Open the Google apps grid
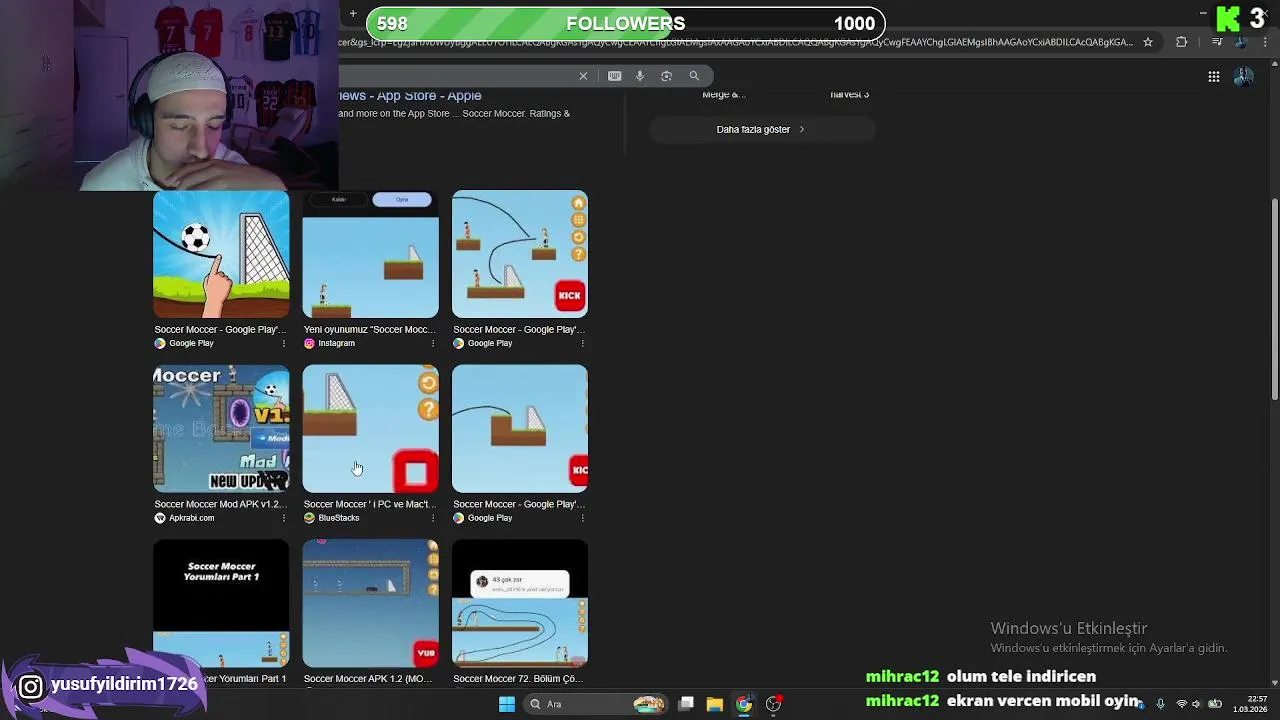Screen dimensions: 1280x720 [x=1213, y=77]
